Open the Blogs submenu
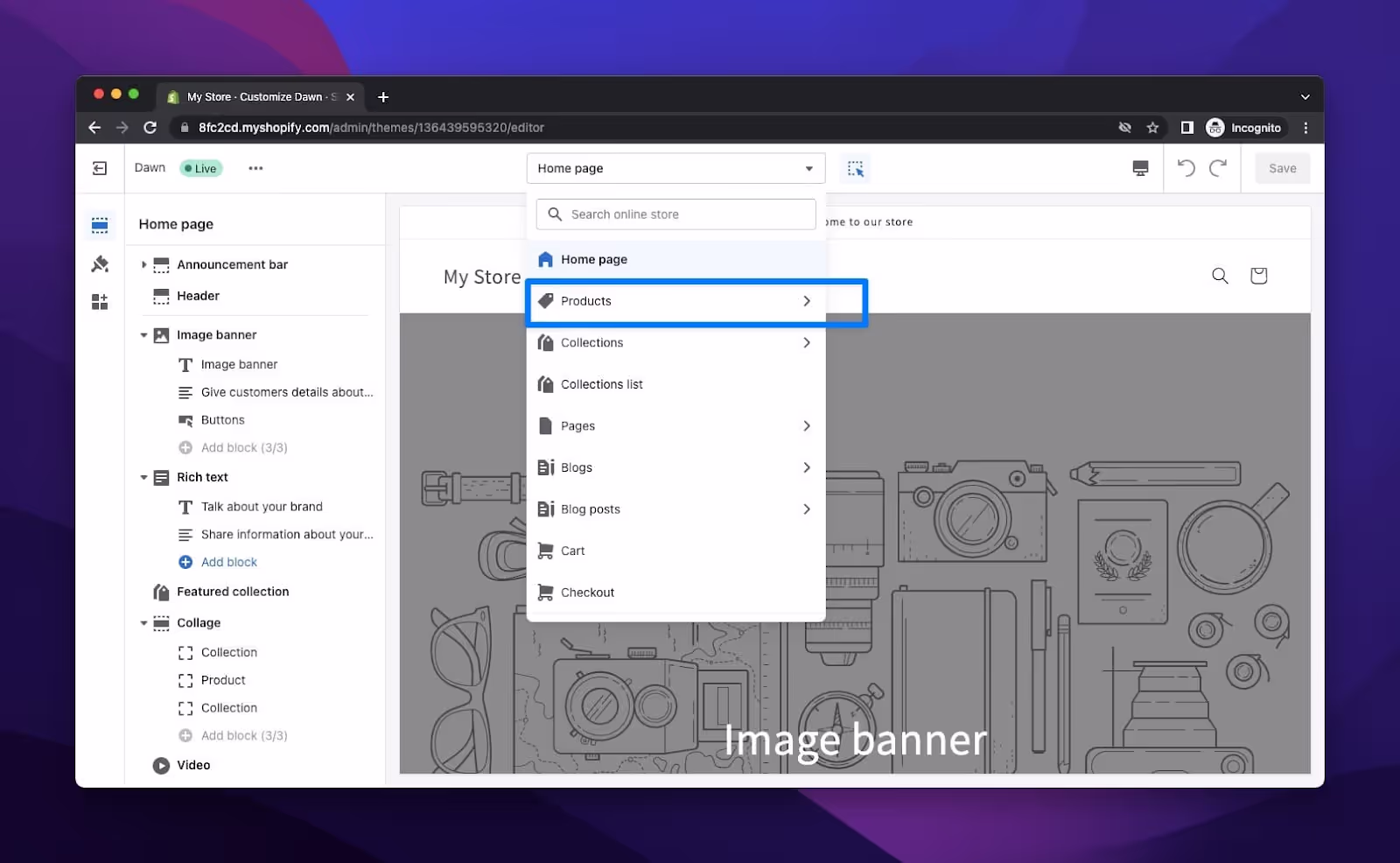1400x863 pixels. [x=675, y=467]
